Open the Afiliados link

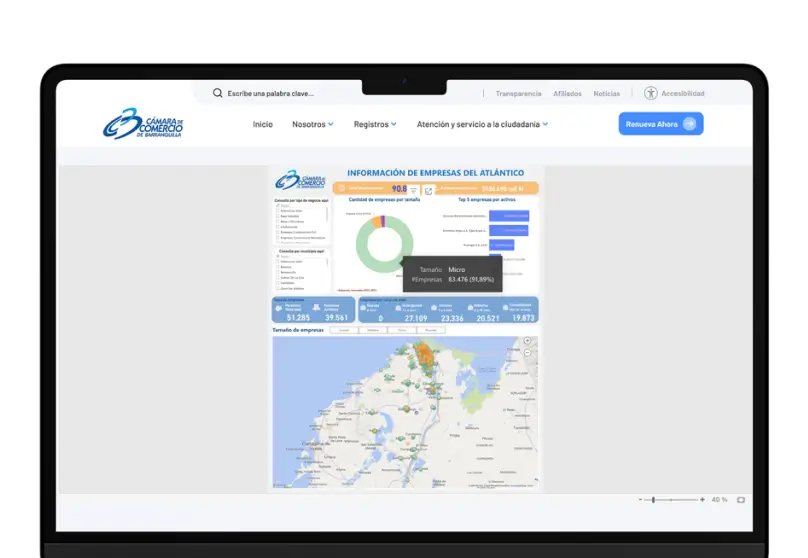567,93
